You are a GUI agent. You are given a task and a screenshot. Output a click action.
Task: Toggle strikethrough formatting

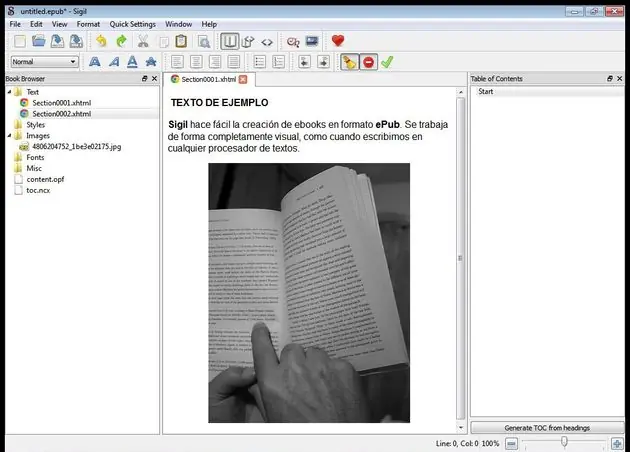point(151,62)
